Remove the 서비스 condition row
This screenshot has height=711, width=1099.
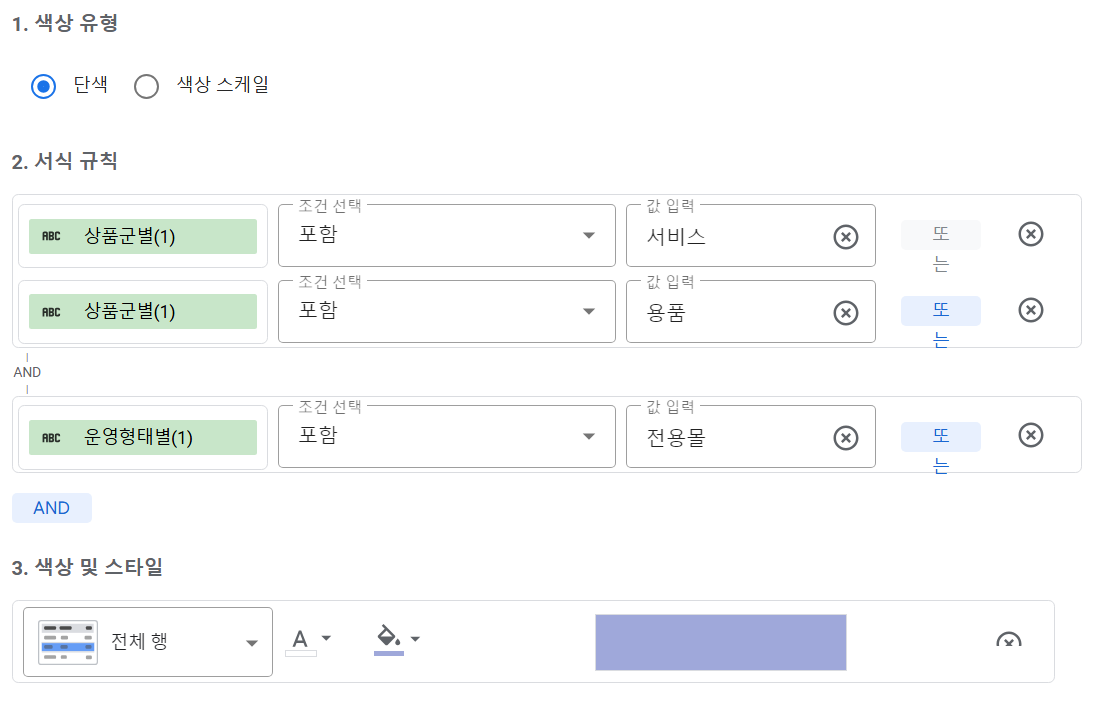point(1030,234)
